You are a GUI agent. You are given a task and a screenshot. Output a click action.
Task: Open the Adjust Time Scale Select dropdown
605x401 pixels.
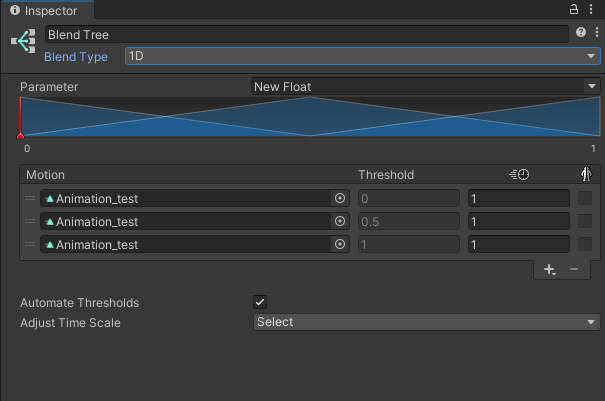pyautogui.click(x=427, y=322)
